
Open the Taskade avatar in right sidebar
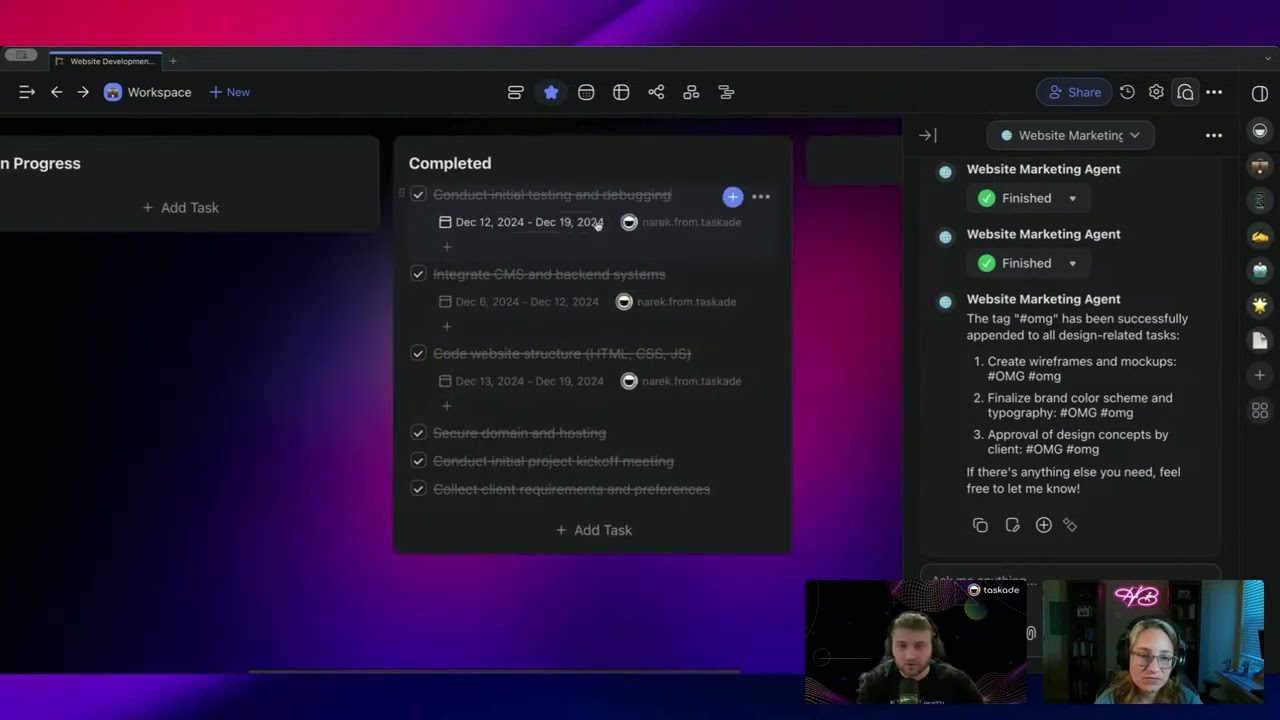click(1260, 131)
